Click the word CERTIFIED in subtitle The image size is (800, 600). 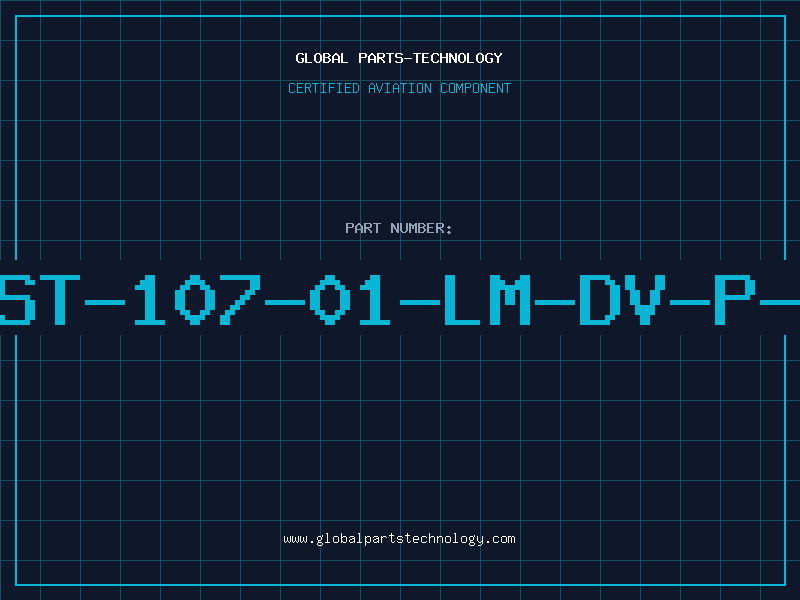click(x=323, y=88)
